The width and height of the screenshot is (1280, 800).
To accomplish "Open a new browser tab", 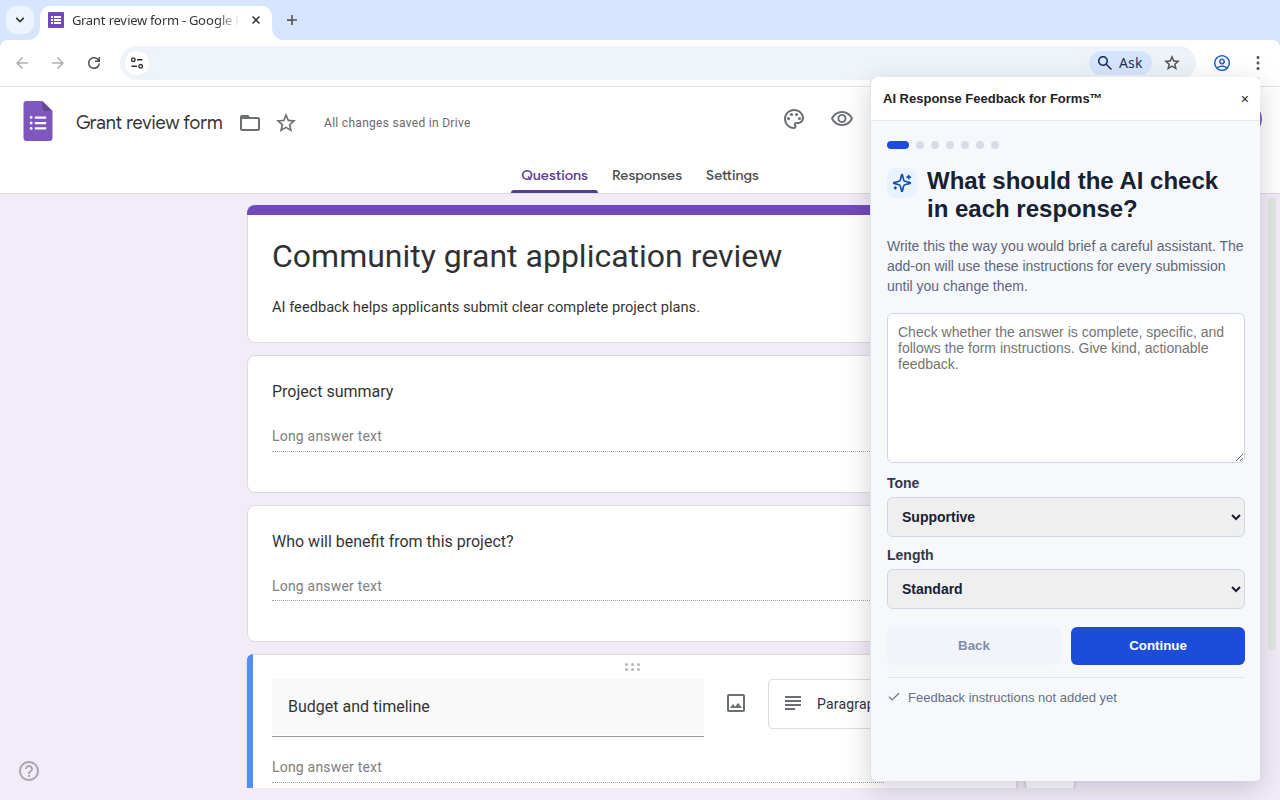I will [292, 20].
